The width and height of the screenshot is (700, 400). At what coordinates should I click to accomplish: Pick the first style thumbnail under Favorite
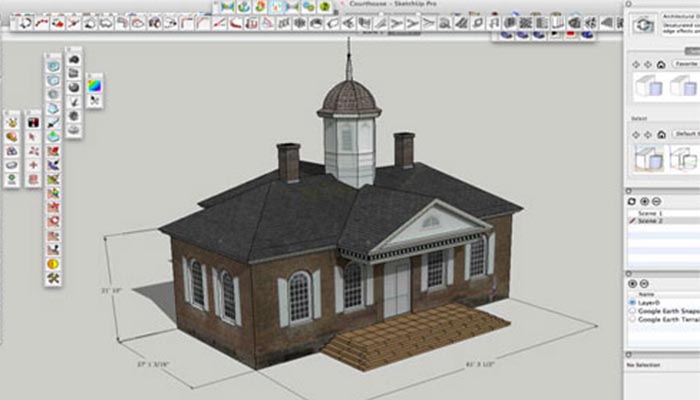(x=650, y=85)
